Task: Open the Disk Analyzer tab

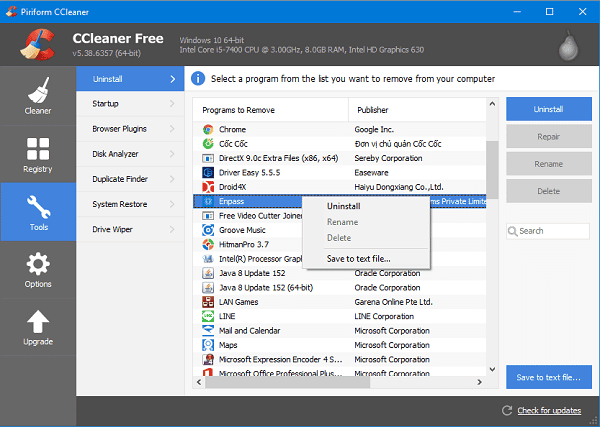Action: [116, 154]
